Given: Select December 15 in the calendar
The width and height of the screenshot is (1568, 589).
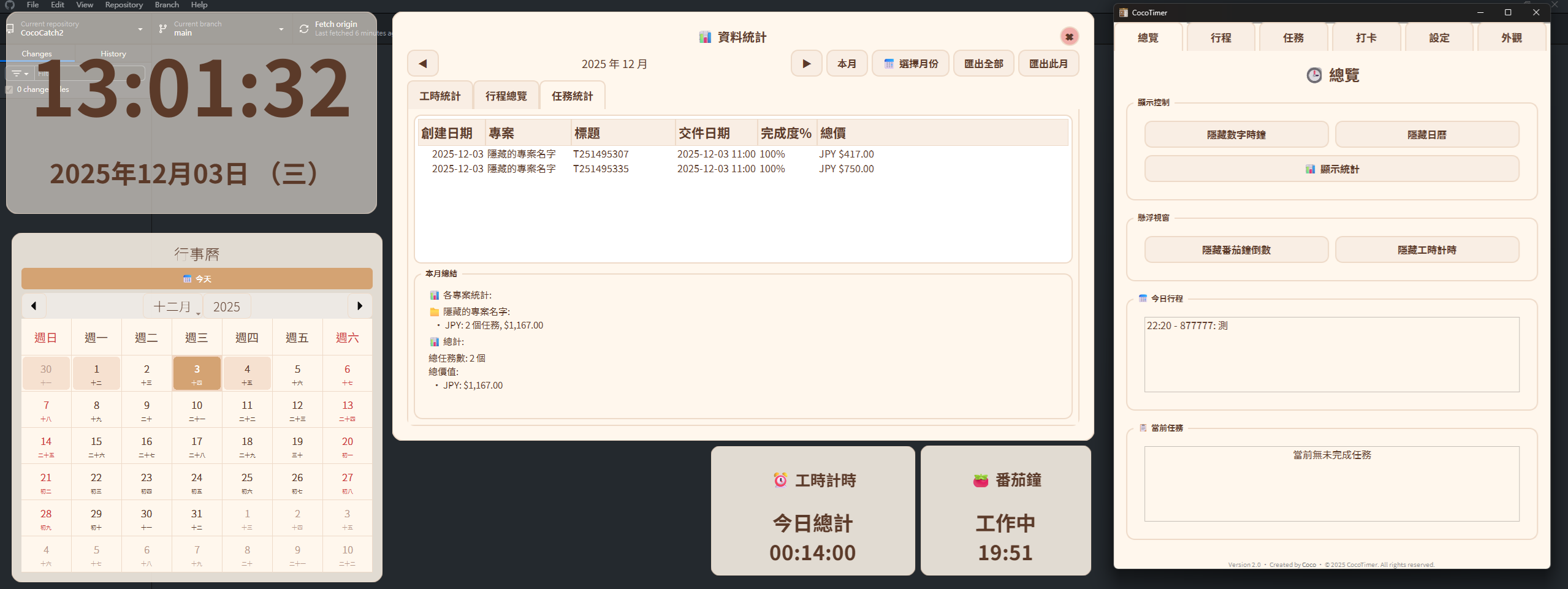Looking at the screenshot, I should pos(96,446).
